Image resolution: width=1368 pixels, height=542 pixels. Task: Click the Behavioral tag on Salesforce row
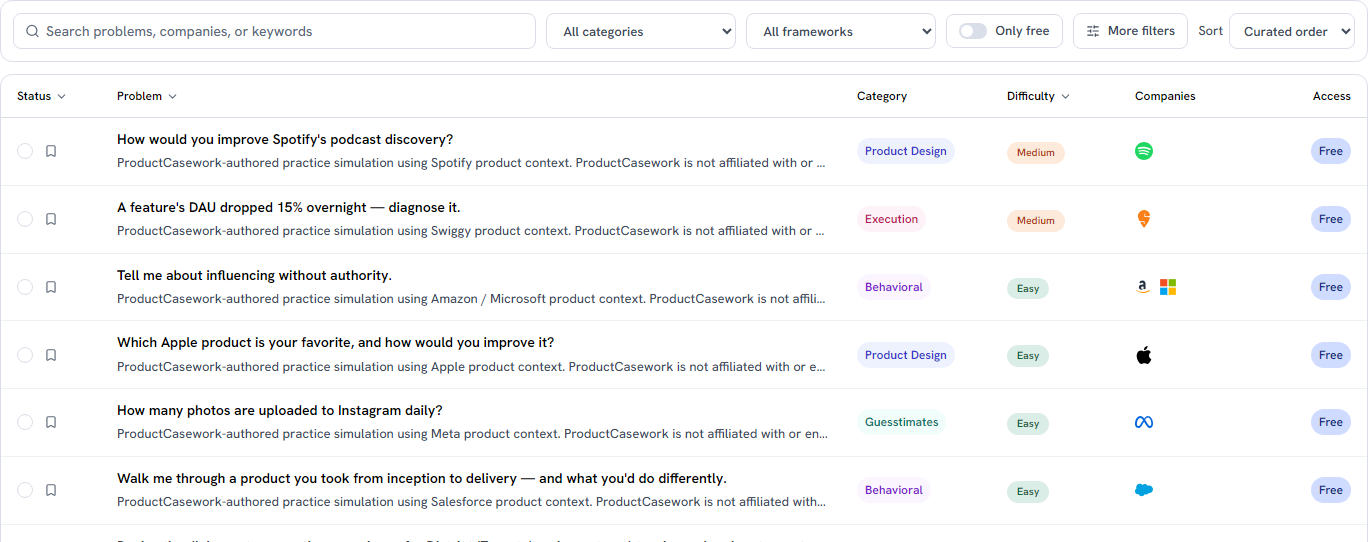tap(894, 490)
